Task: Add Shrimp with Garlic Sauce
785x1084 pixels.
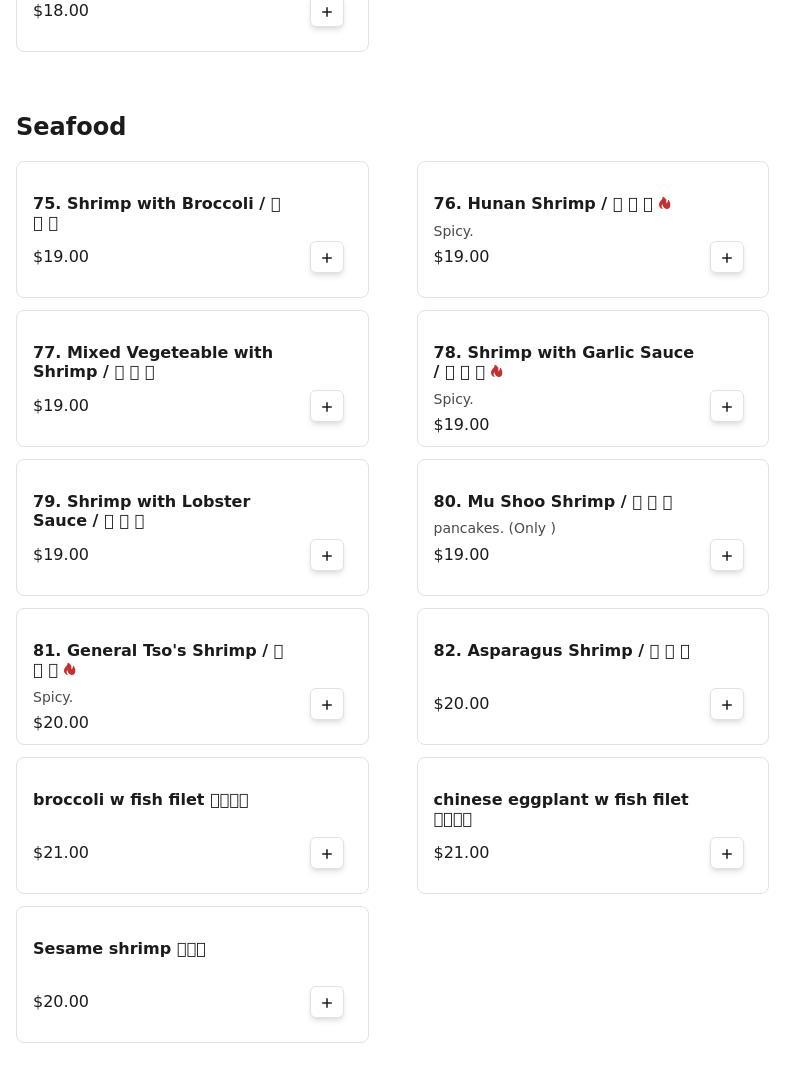Action: [x=727, y=407]
